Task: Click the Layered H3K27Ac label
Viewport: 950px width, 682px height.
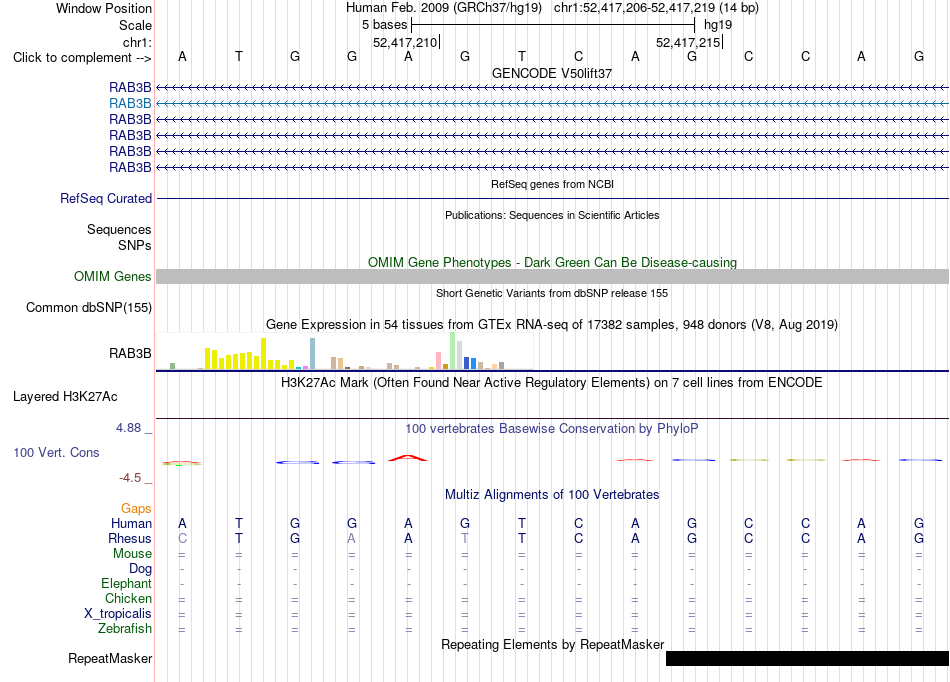Action: 65,397
